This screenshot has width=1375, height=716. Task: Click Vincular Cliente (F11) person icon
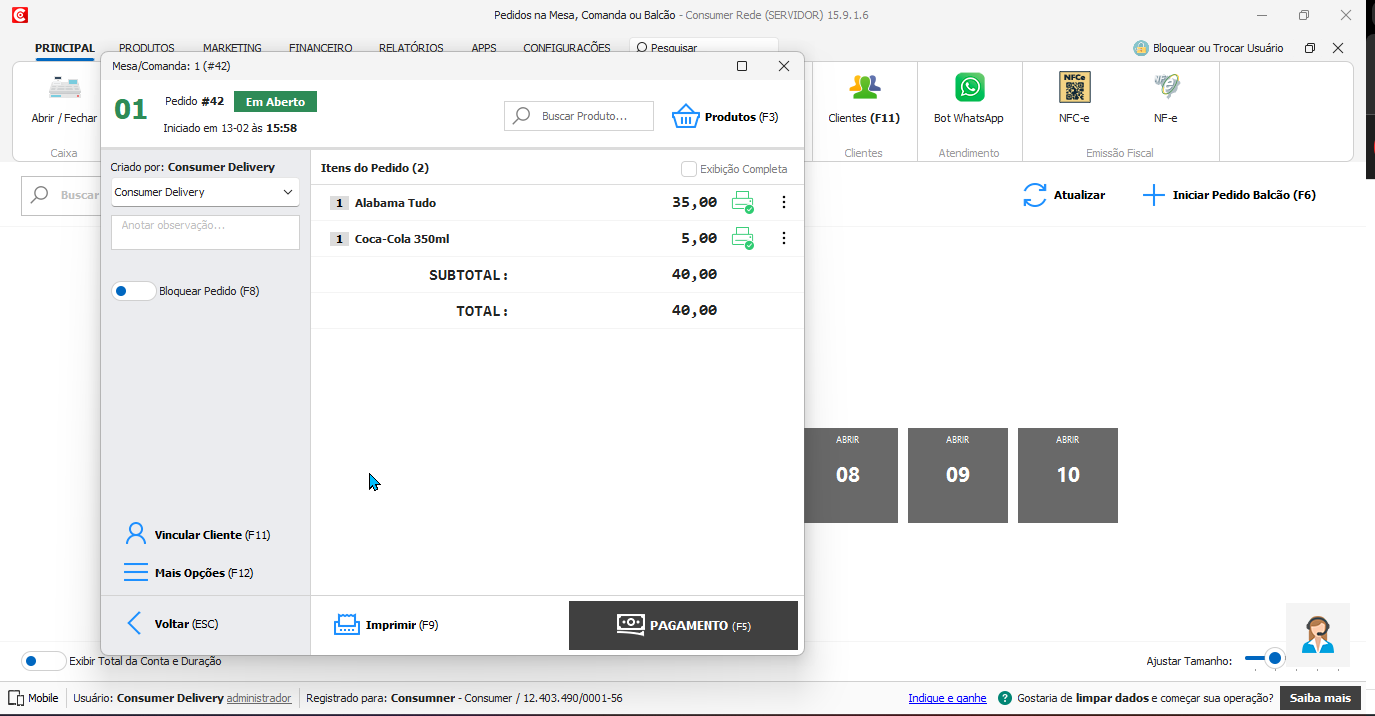click(x=136, y=534)
